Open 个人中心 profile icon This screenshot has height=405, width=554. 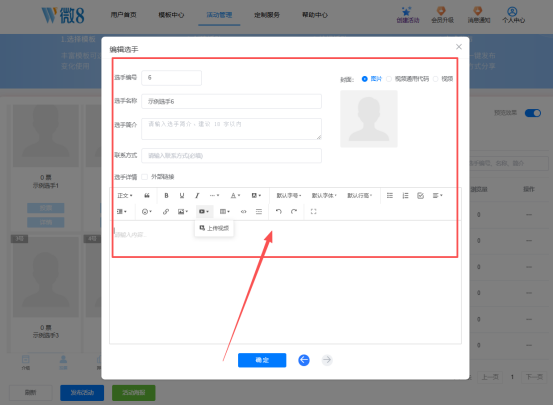coord(513,15)
